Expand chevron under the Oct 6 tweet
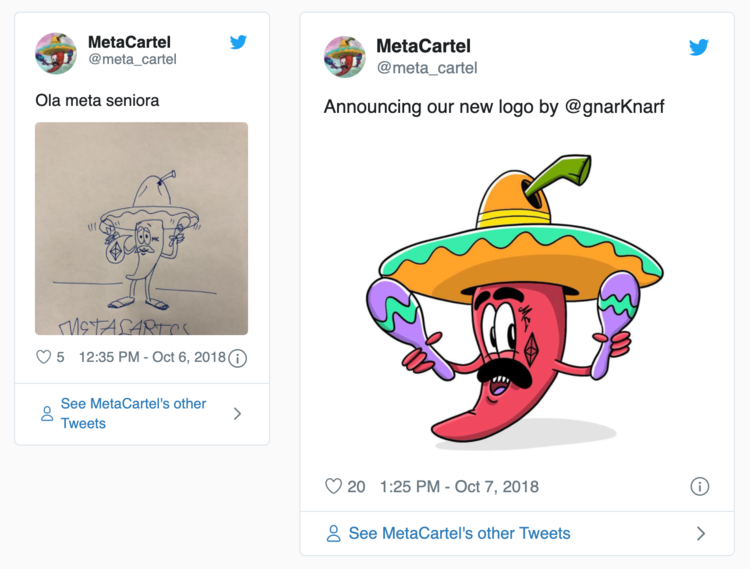This screenshot has height=569, width=750. click(x=237, y=414)
